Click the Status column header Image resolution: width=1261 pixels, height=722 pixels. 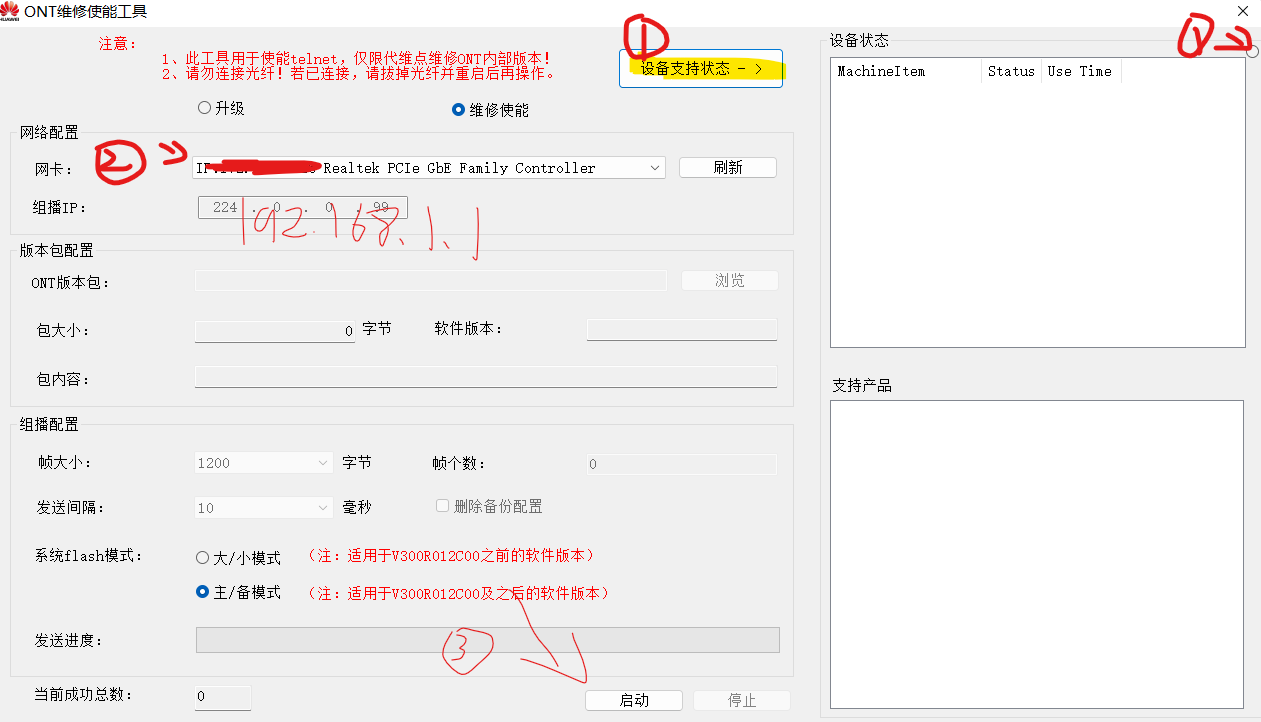1011,71
